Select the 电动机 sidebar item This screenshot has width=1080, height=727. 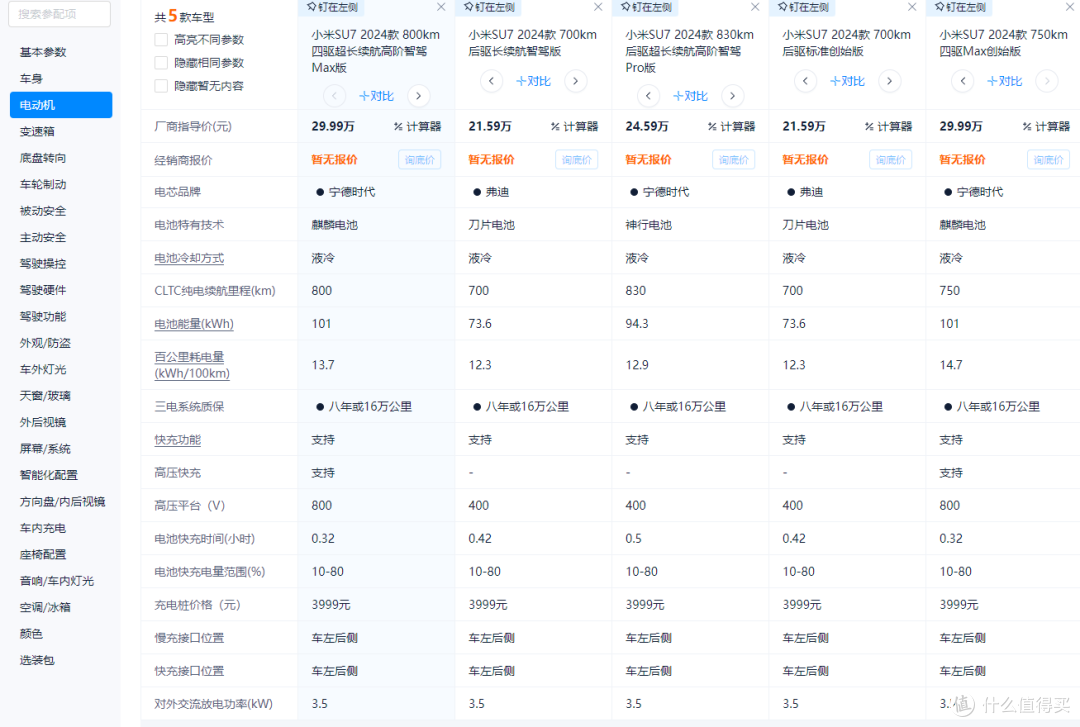(61, 105)
